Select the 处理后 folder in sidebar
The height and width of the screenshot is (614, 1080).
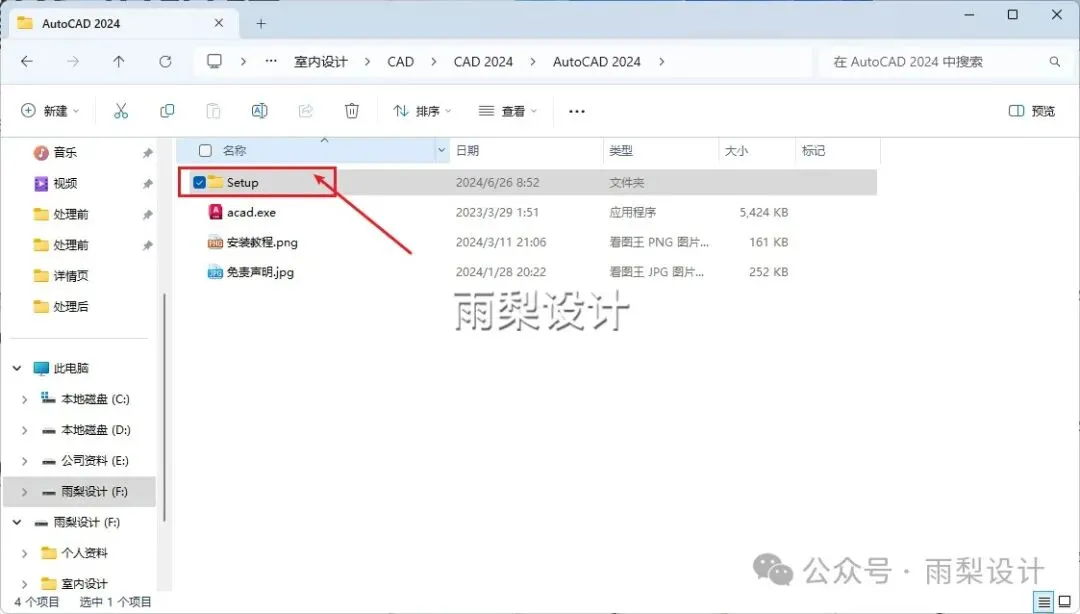[71, 307]
